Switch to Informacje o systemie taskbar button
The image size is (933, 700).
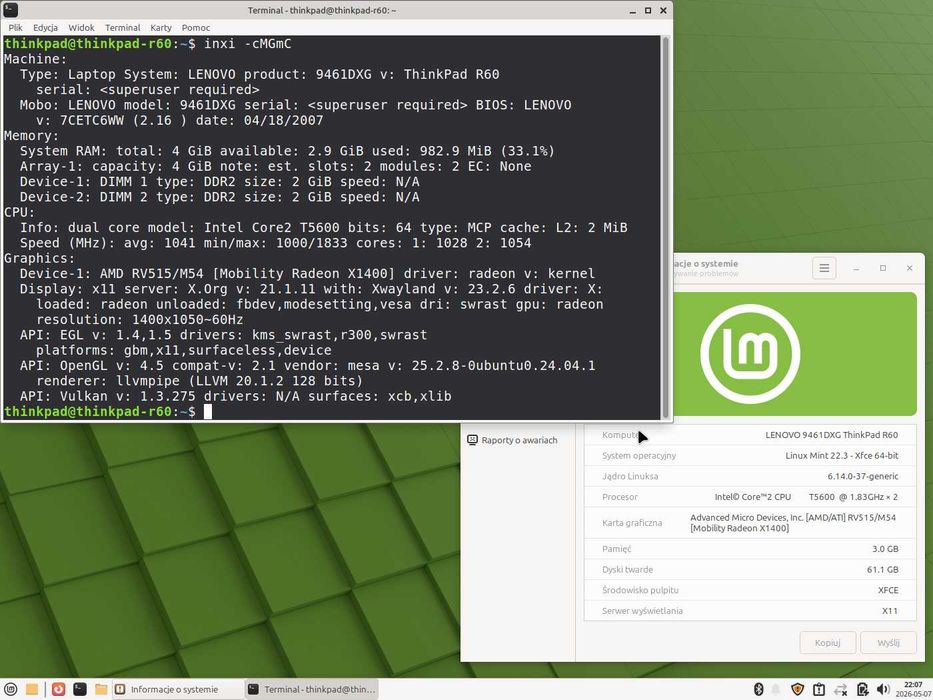(x=177, y=689)
